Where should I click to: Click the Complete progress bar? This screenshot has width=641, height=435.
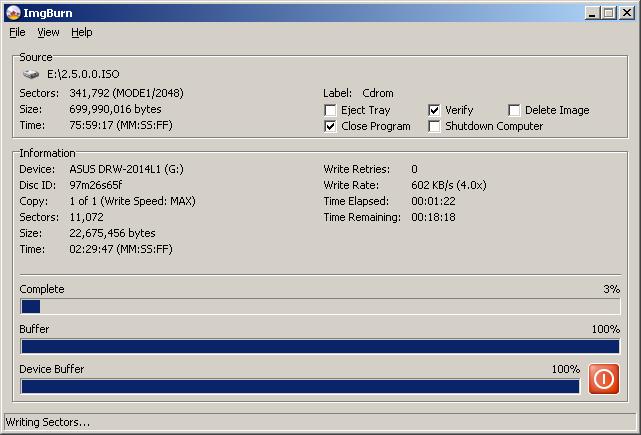320,307
